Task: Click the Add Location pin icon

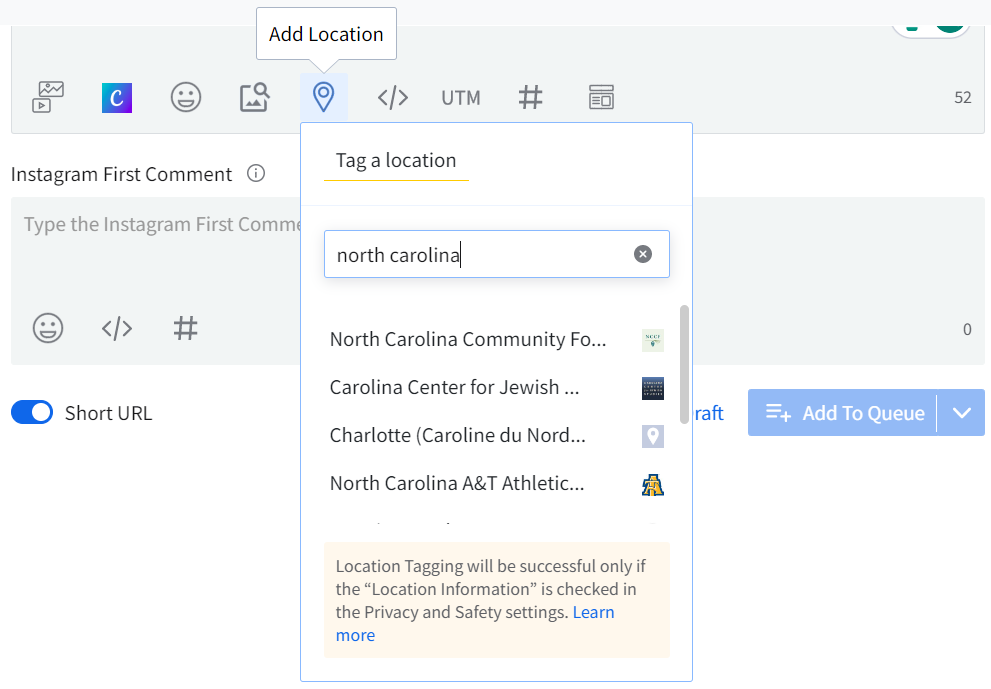Action: [323, 97]
